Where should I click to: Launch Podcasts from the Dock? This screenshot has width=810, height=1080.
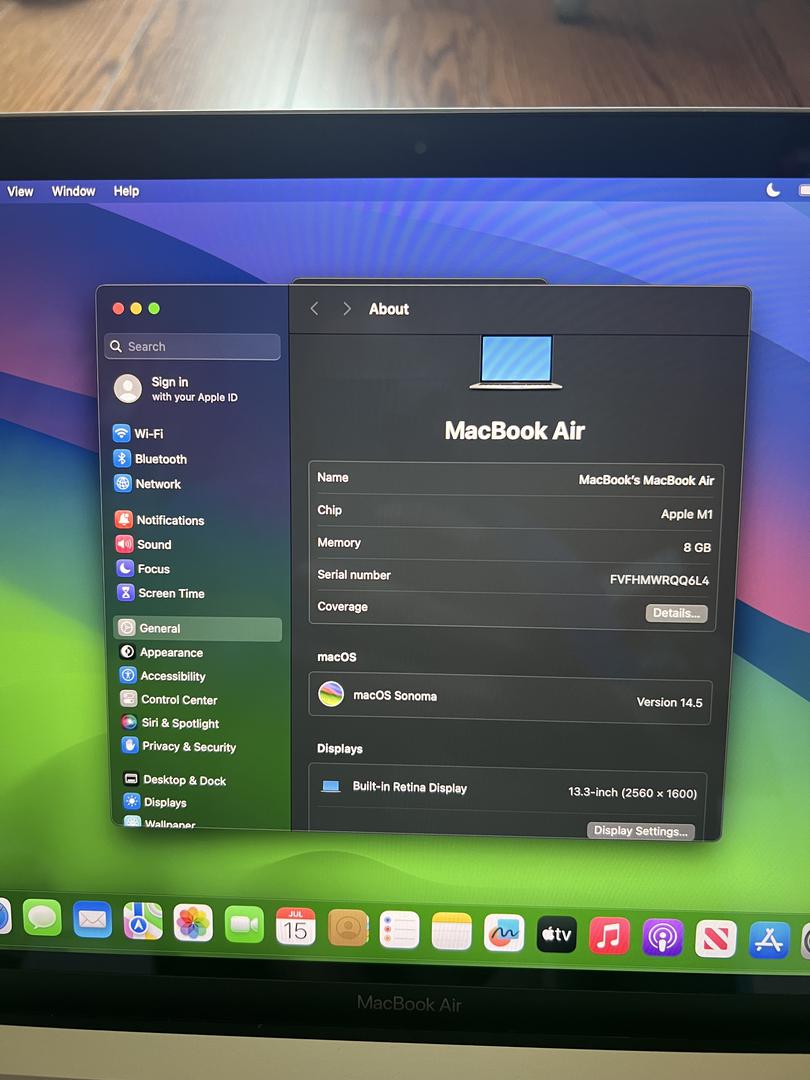pyautogui.click(x=663, y=937)
